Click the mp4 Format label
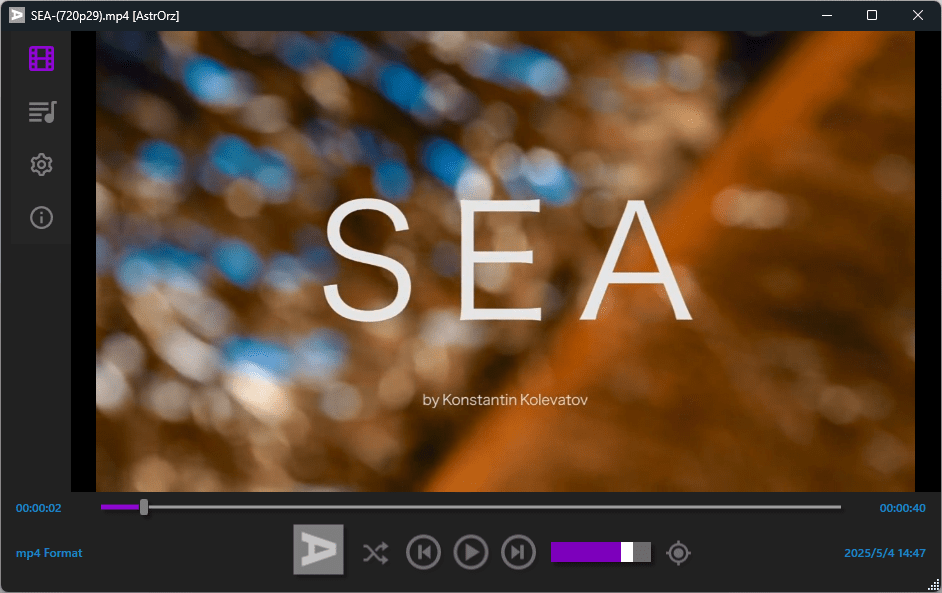The width and height of the screenshot is (942, 593). [x=49, y=553]
